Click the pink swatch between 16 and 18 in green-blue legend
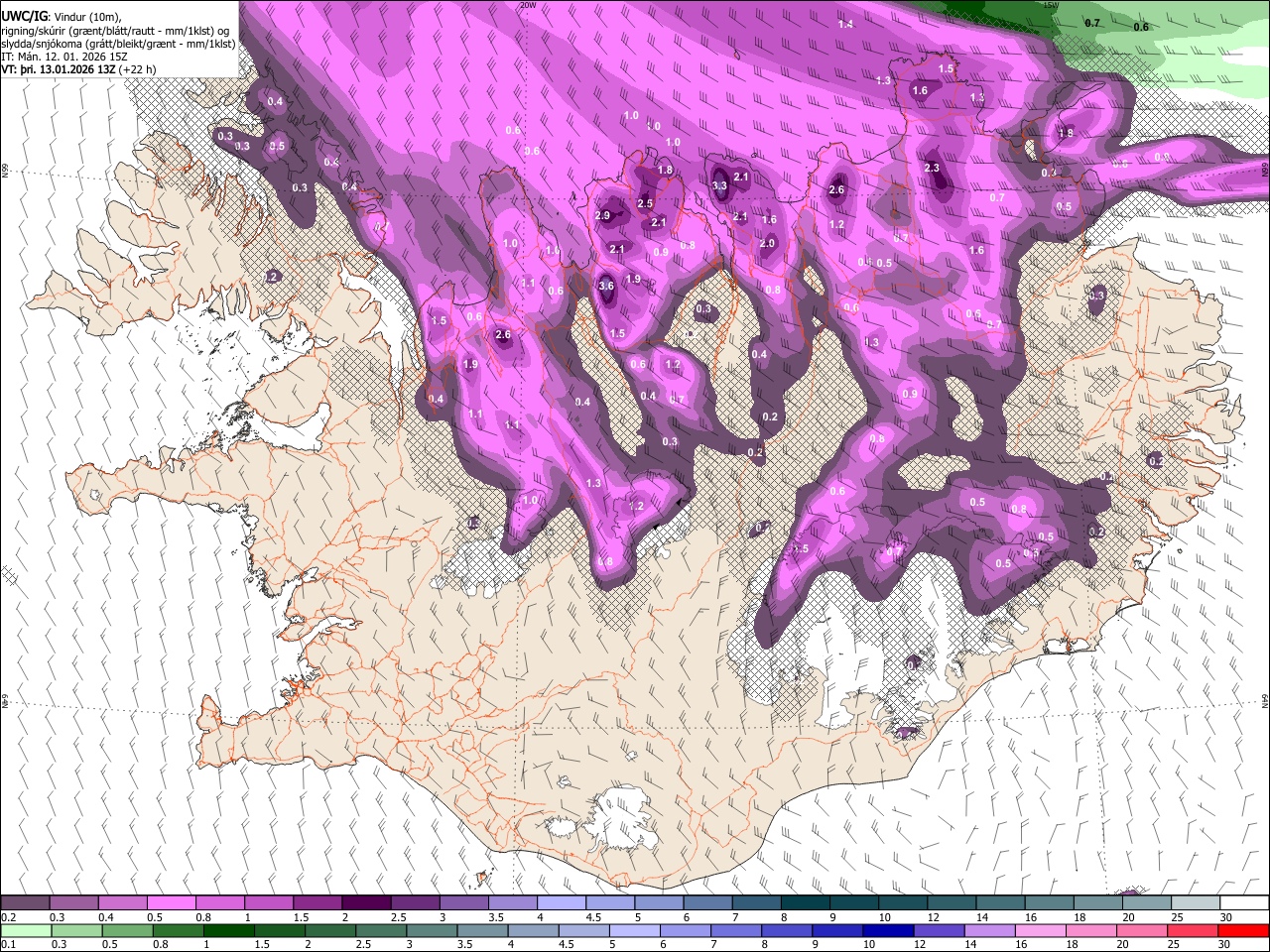 1039,931
